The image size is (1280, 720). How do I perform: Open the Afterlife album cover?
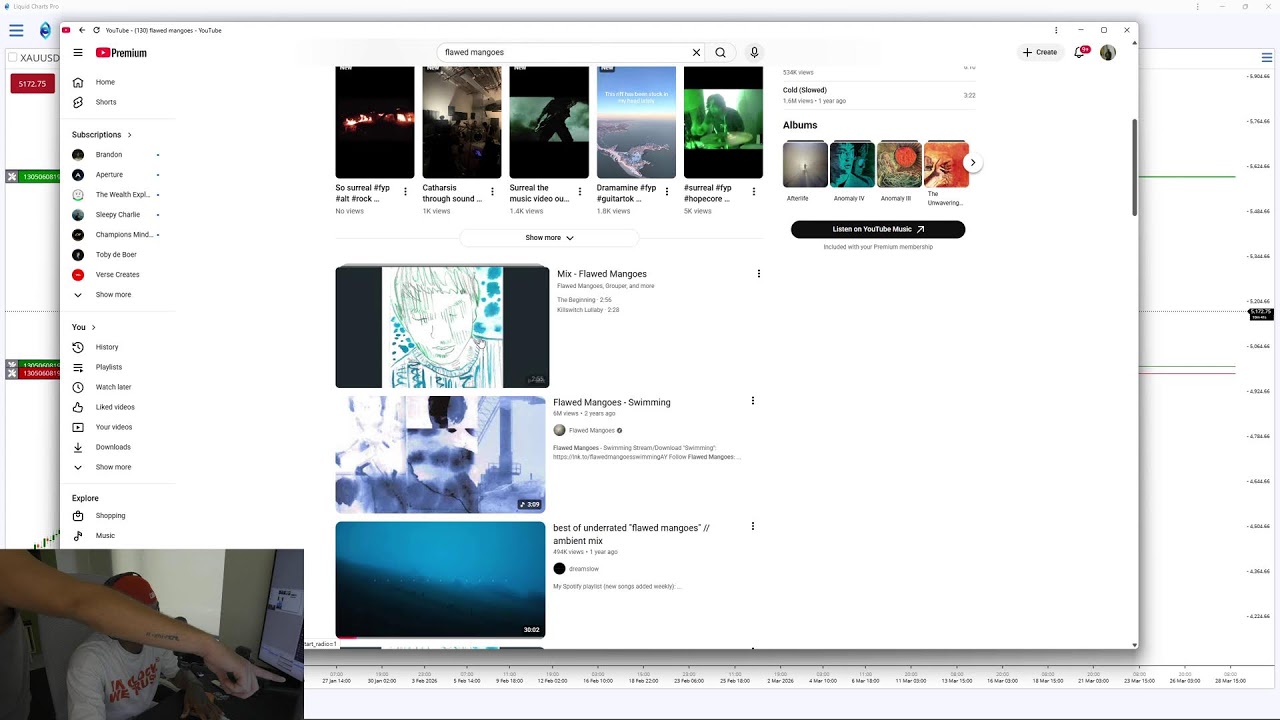[x=805, y=164]
